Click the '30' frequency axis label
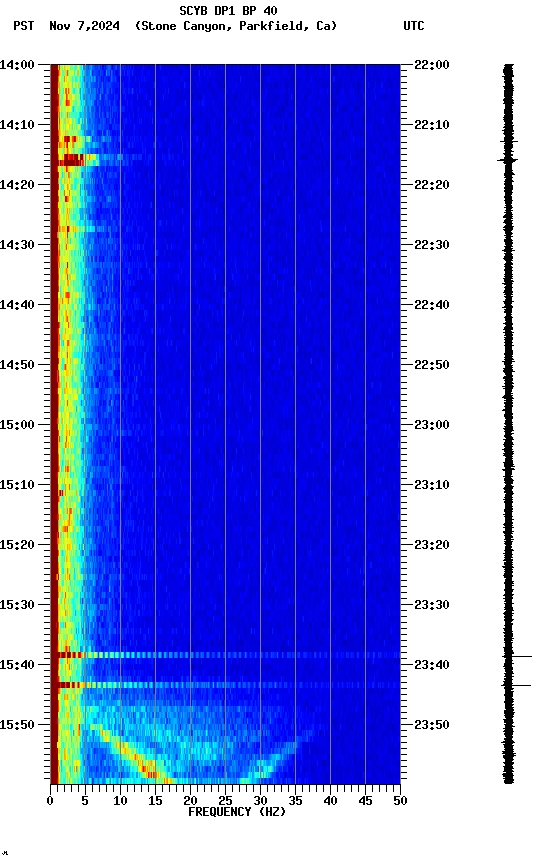 coord(261,801)
